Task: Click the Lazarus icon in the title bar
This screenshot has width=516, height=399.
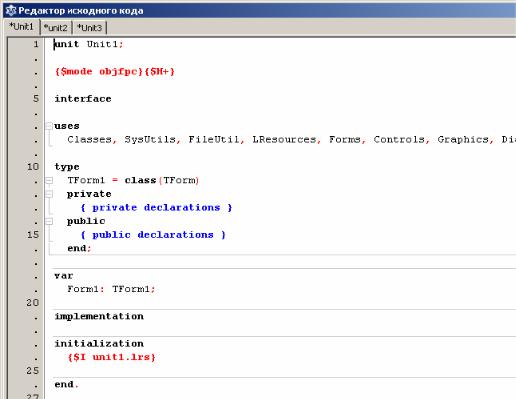Action: coord(11,11)
